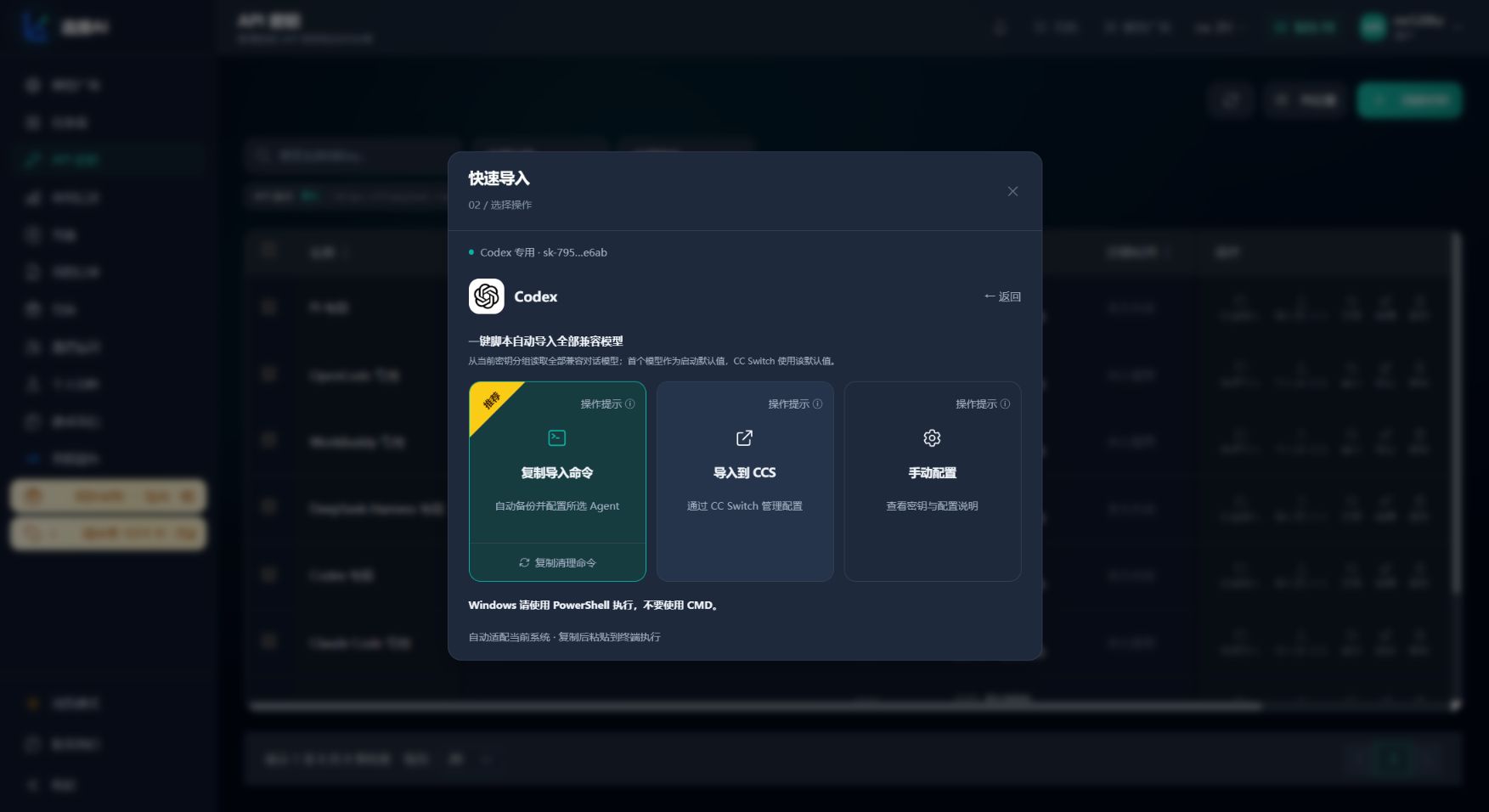This screenshot has width=1489, height=812.
Task: Click the heading "一键脚本自动导入全部兼容模型"
Action: coord(546,341)
